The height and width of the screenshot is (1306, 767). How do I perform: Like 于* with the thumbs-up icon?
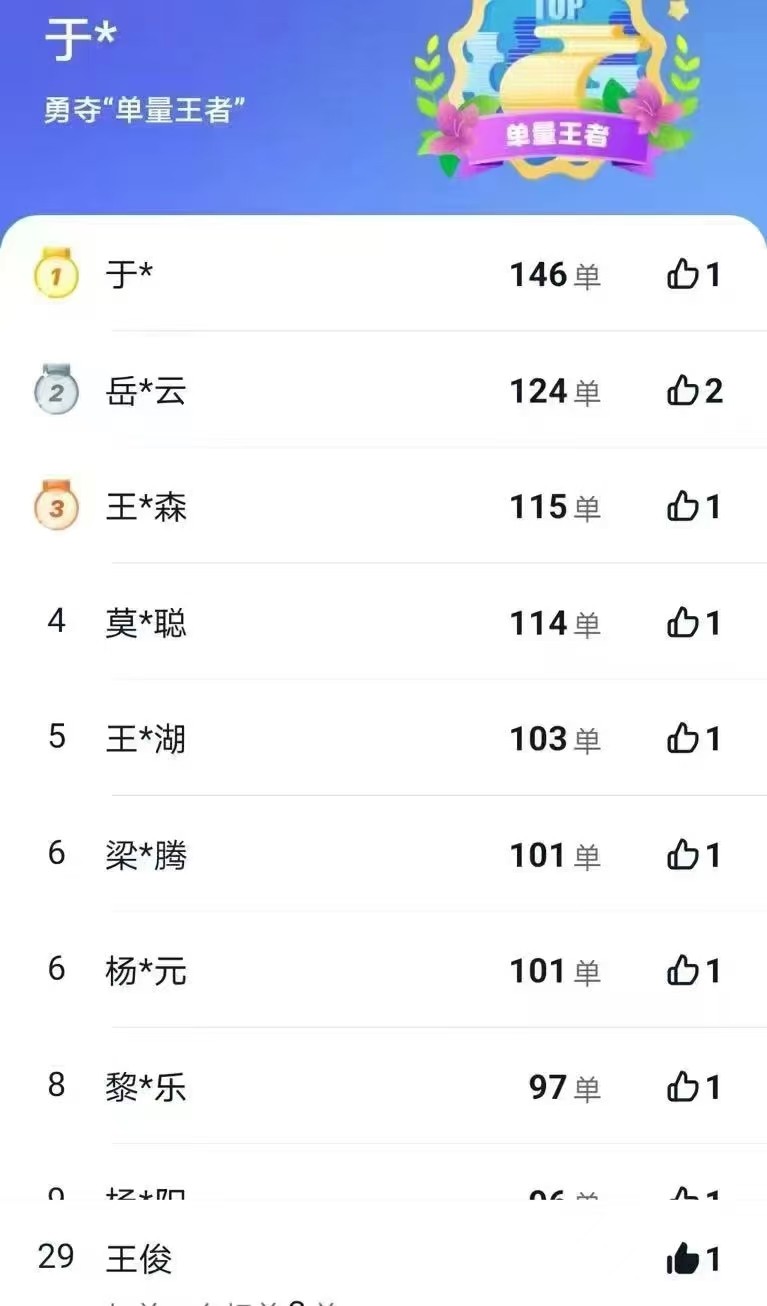click(x=683, y=274)
